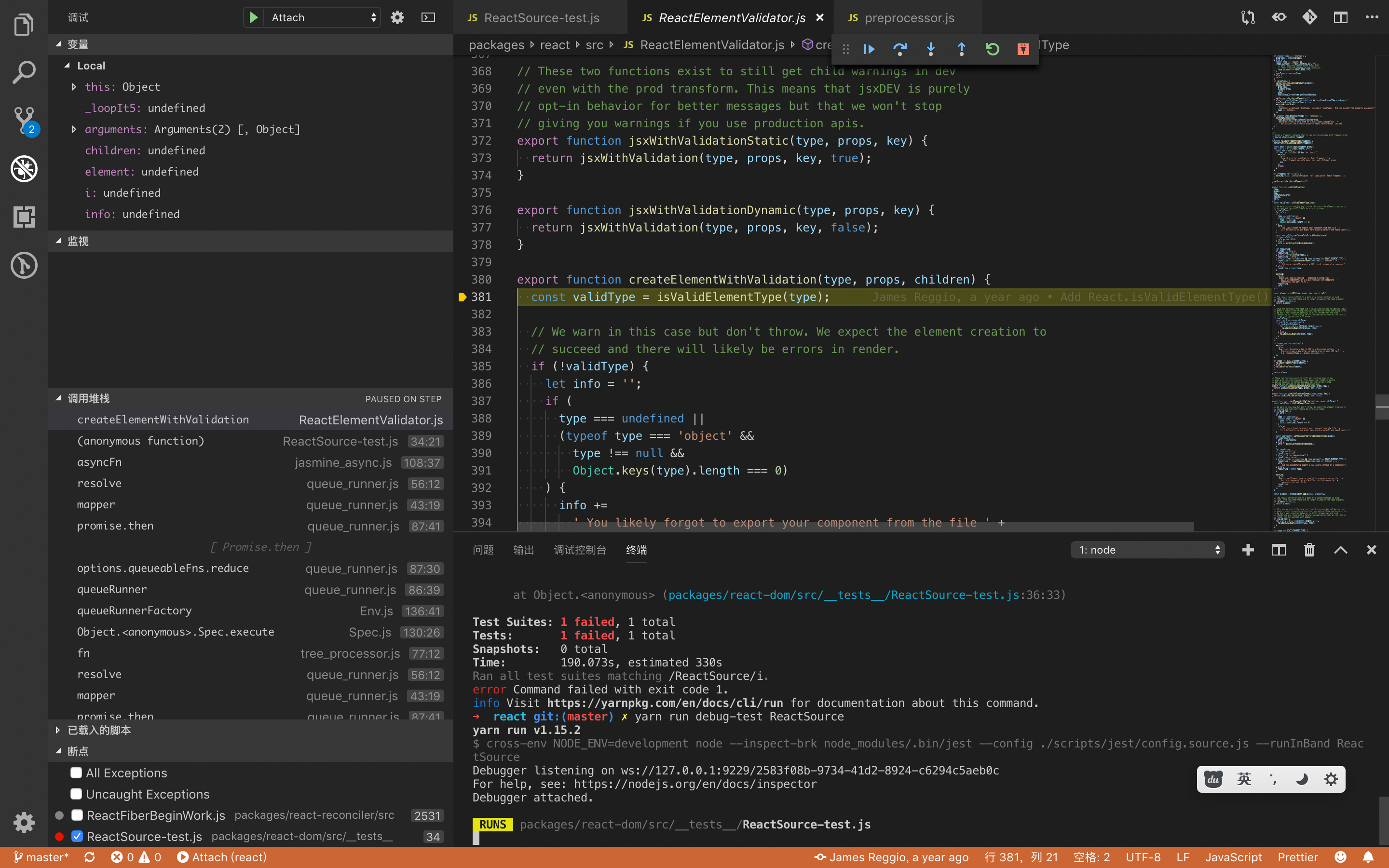1389x868 pixels.
Task: Expand the 已载入的脚本 loaded scripts section
Action: pyautogui.click(x=250, y=730)
